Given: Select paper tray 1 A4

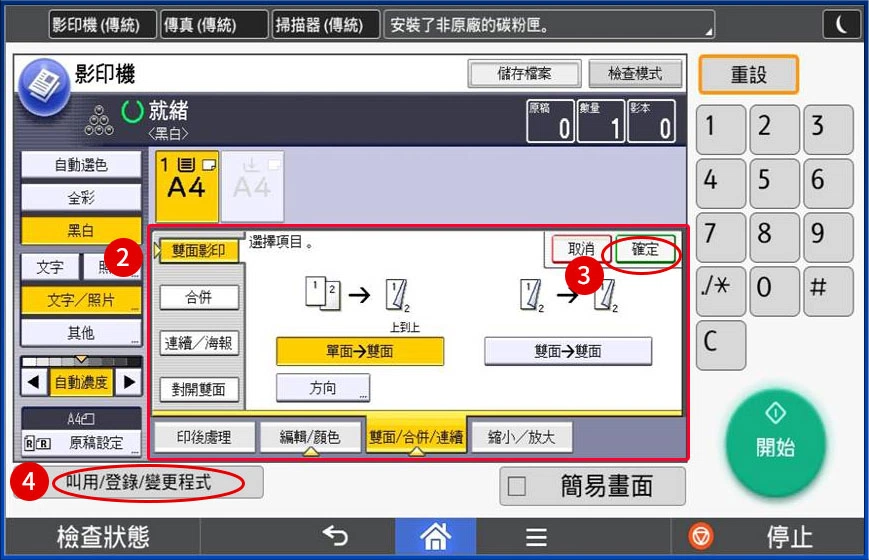Looking at the screenshot, I should (187, 186).
